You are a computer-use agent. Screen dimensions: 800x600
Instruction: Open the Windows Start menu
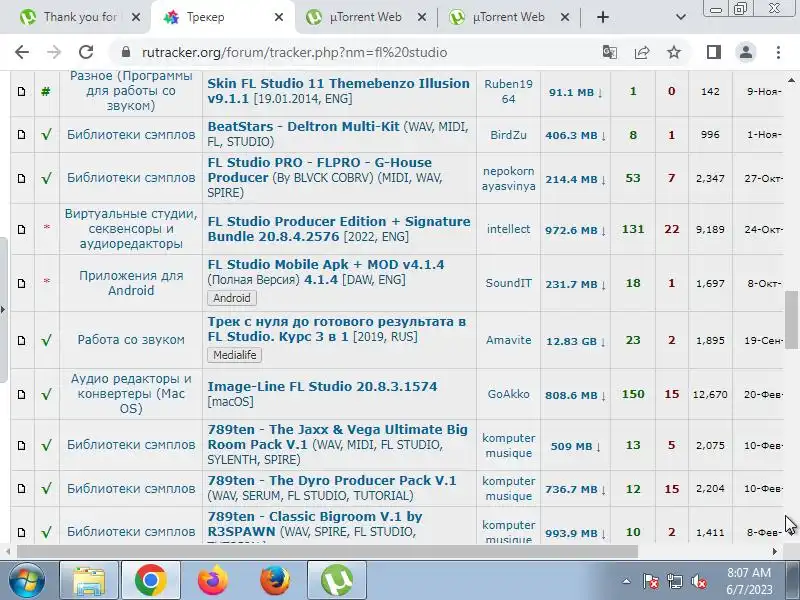27,581
